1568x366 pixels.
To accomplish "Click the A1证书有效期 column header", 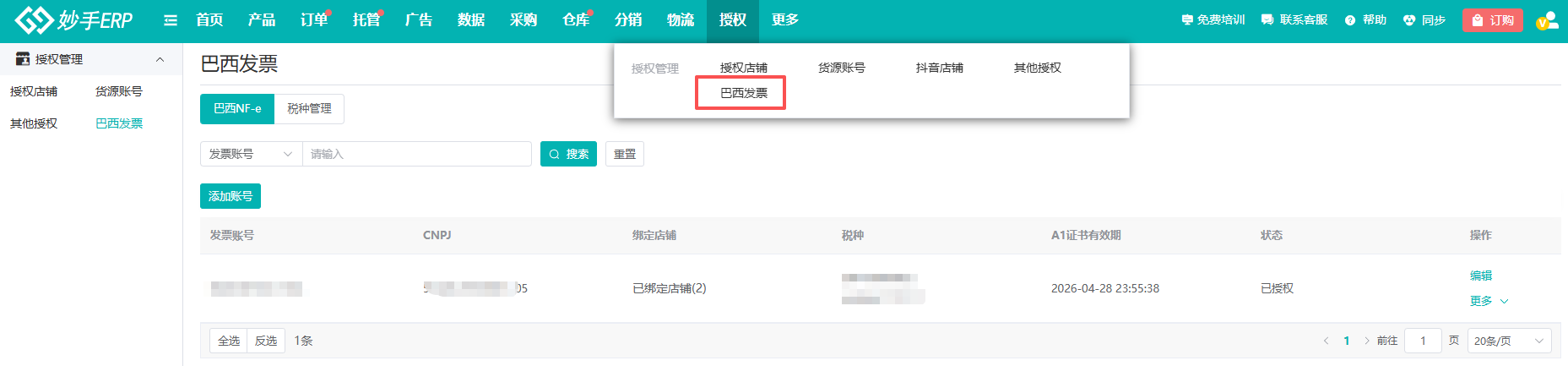I will [x=1086, y=235].
